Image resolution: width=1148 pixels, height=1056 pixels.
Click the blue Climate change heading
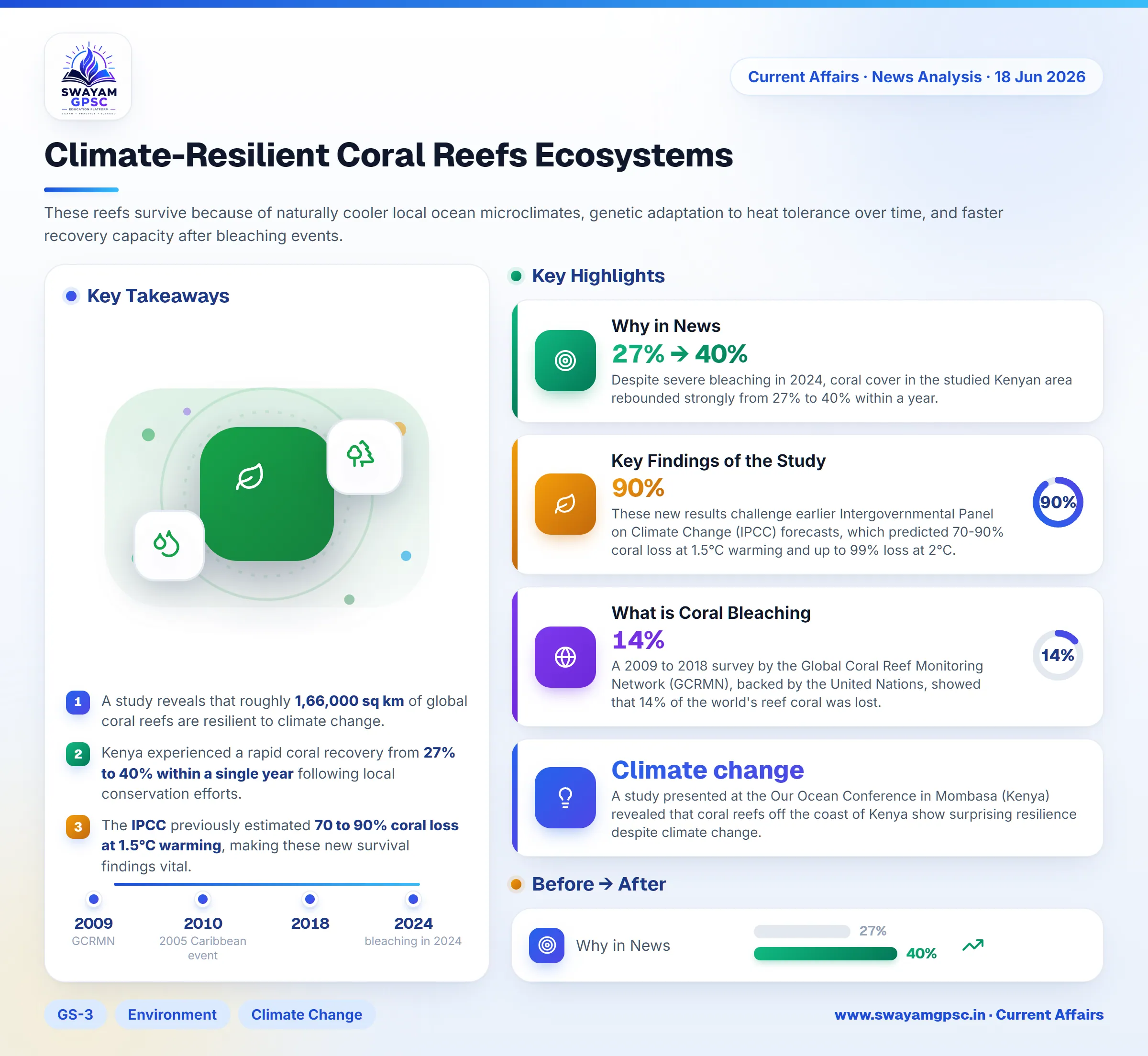click(707, 770)
